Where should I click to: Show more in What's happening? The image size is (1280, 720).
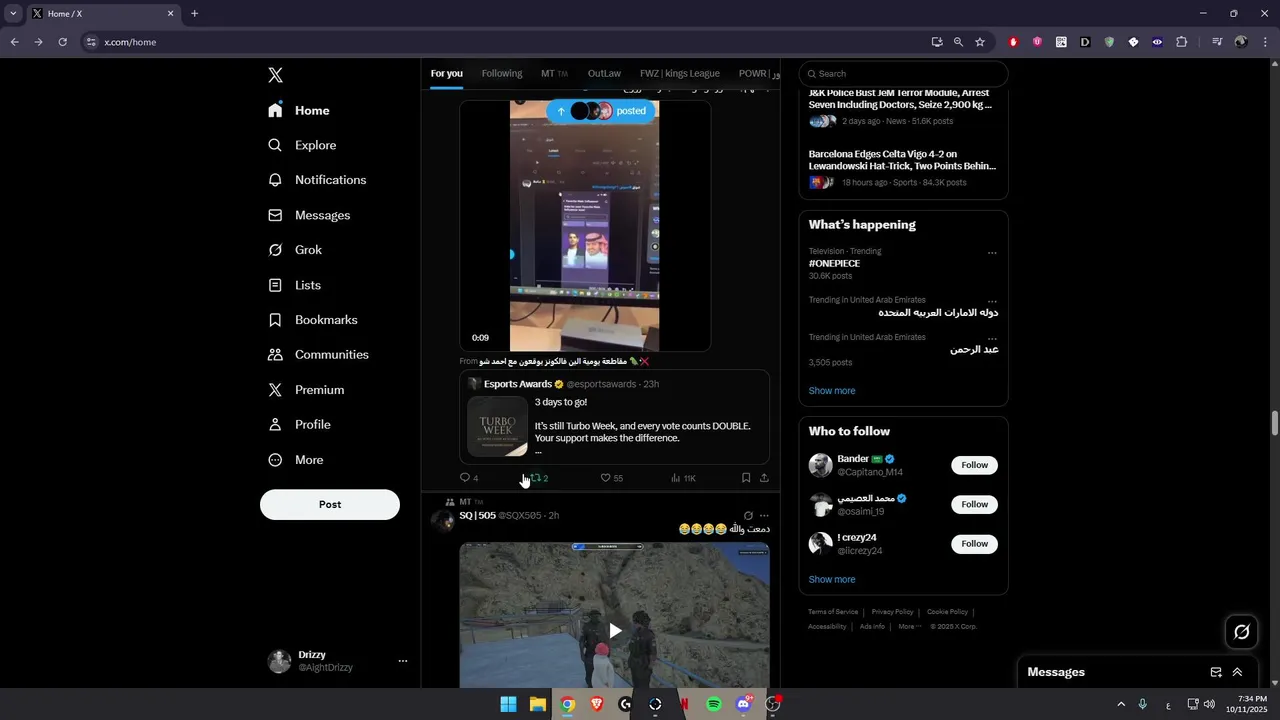click(x=832, y=391)
